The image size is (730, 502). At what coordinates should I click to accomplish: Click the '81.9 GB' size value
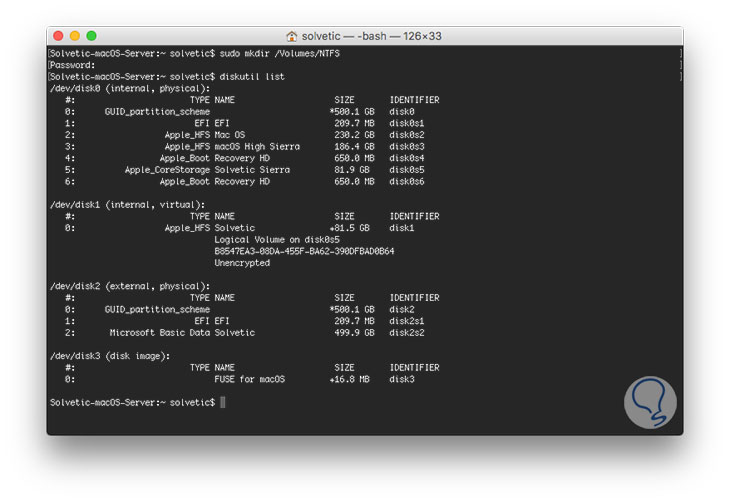pyautogui.click(x=352, y=170)
